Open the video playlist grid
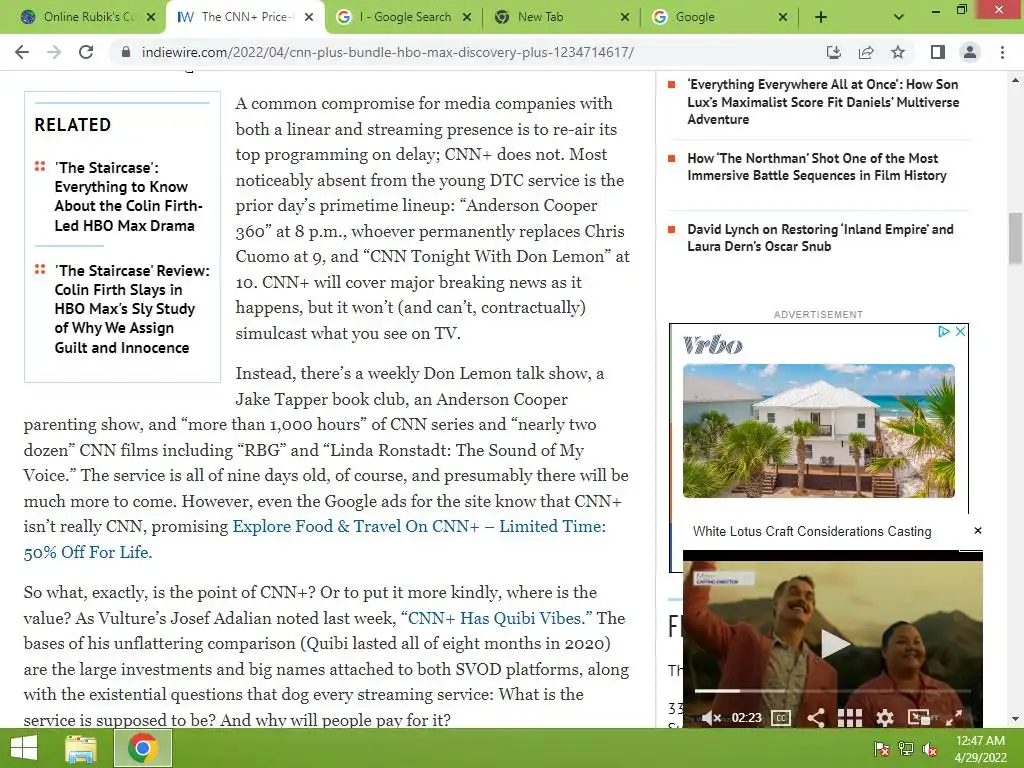 tap(849, 718)
